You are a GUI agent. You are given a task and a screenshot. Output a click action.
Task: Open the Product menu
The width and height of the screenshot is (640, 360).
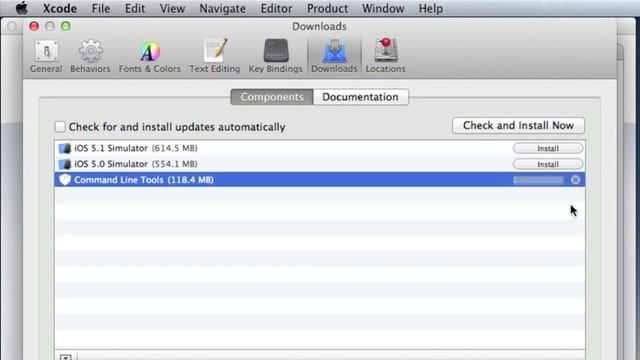(x=327, y=8)
